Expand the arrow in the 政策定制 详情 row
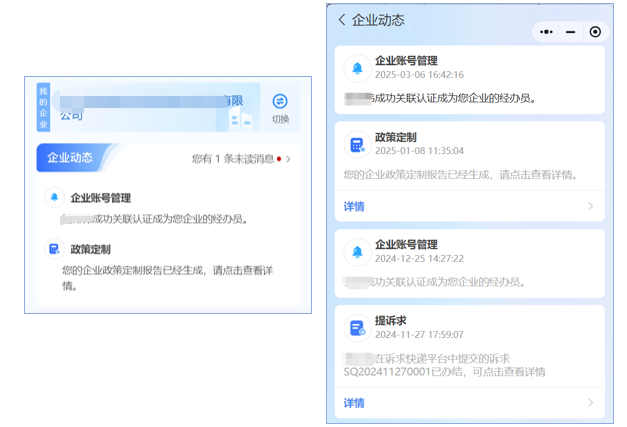The height and width of the screenshot is (427, 627). (x=590, y=207)
